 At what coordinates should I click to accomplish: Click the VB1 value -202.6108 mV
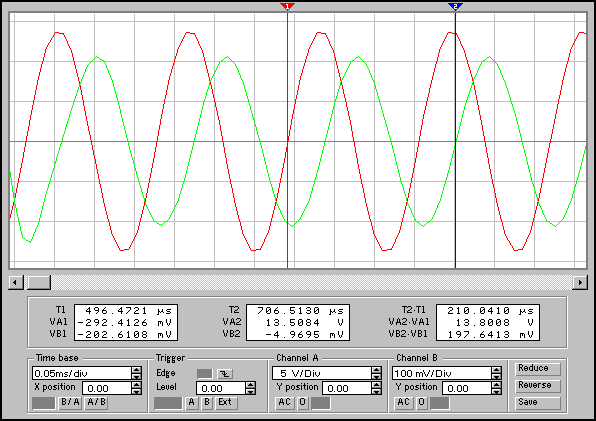pyautogui.click(x=125, y=335)
